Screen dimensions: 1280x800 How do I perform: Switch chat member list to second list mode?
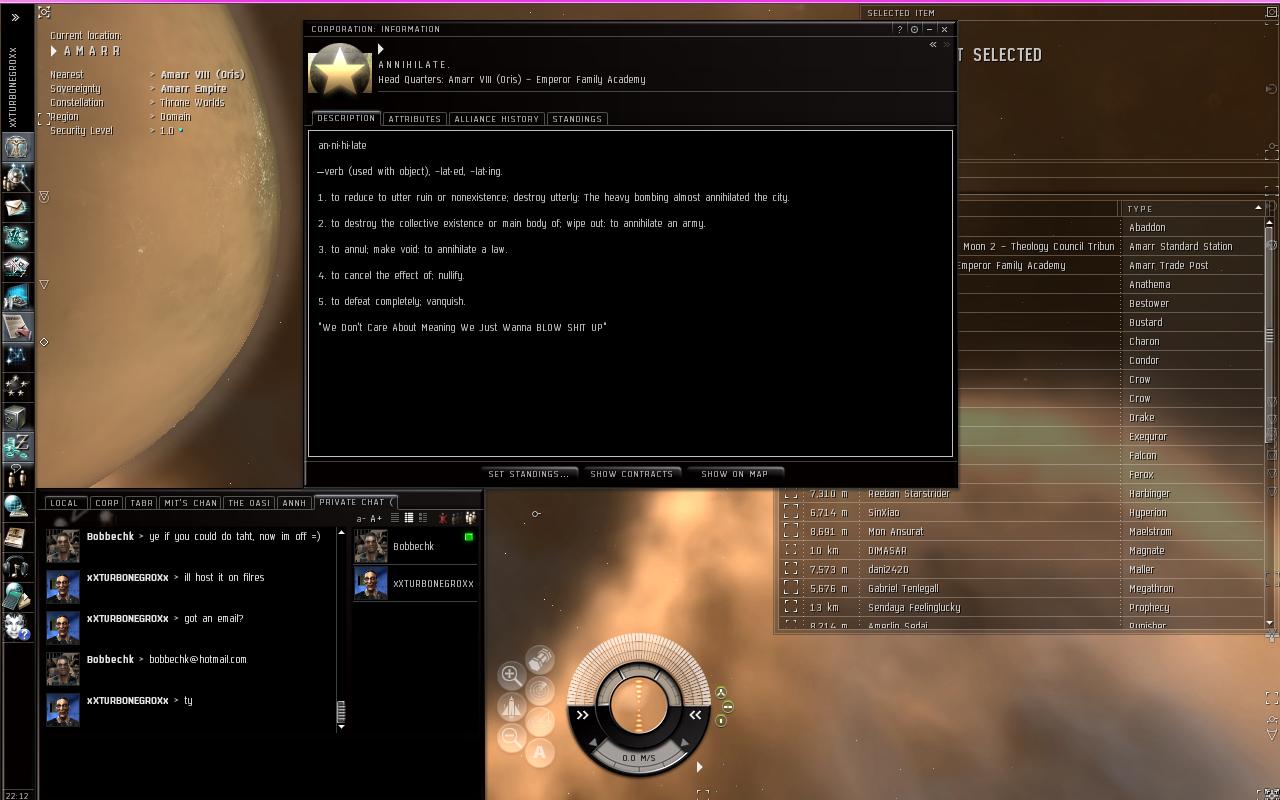coord(409,518)
